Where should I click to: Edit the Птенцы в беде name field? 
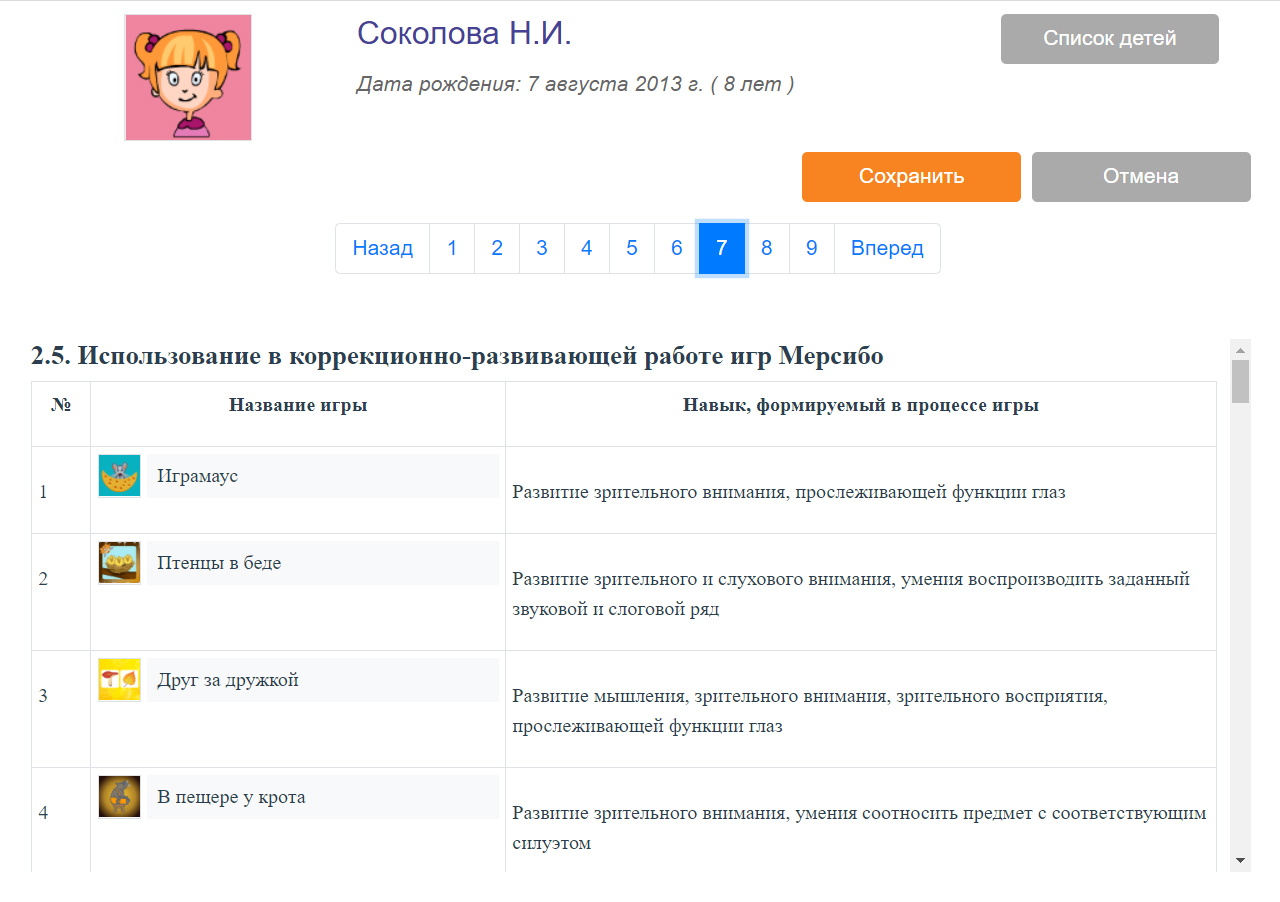pos(322,563)
